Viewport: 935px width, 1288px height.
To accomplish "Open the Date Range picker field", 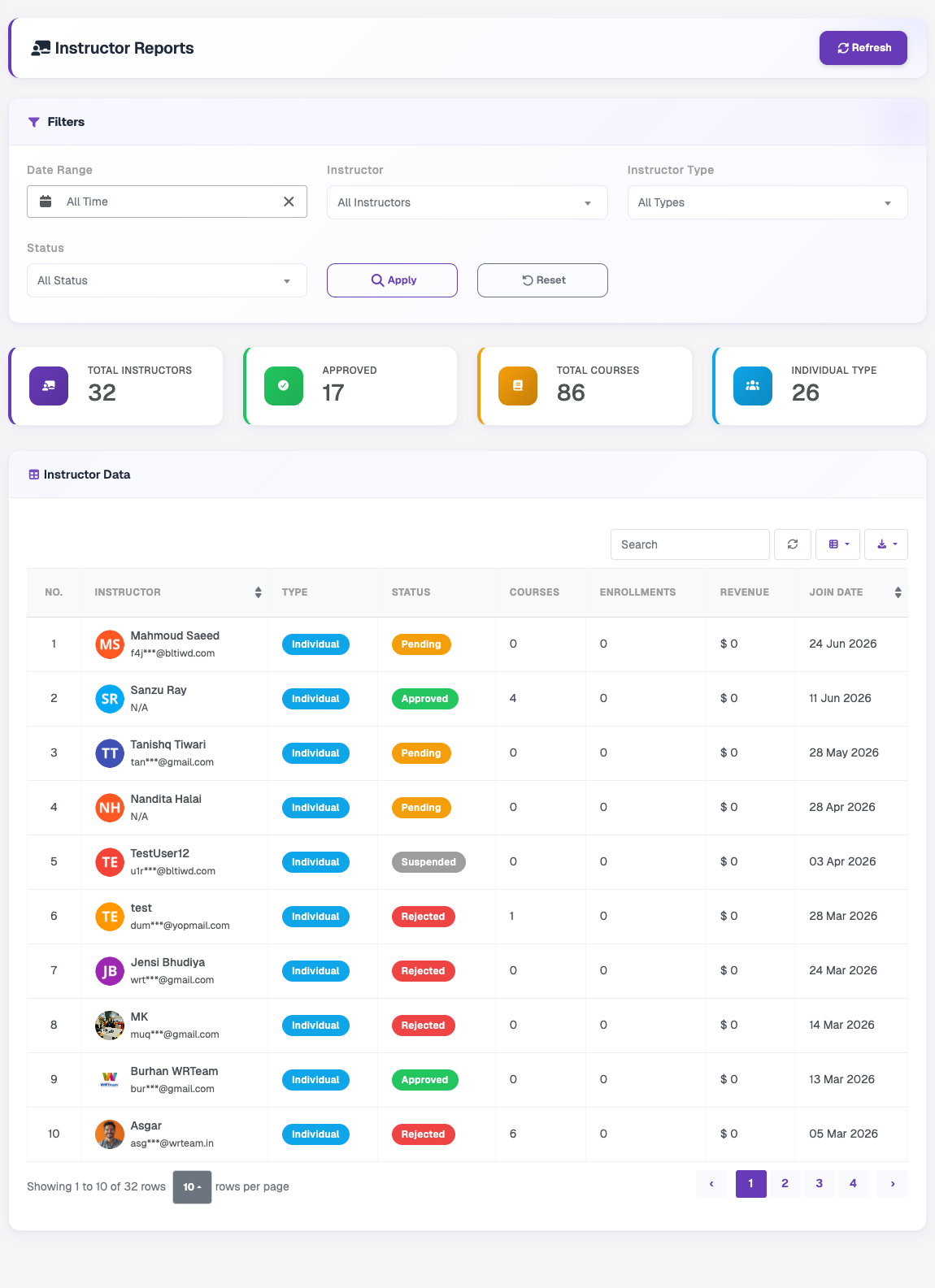I will [x=167, y=202].
